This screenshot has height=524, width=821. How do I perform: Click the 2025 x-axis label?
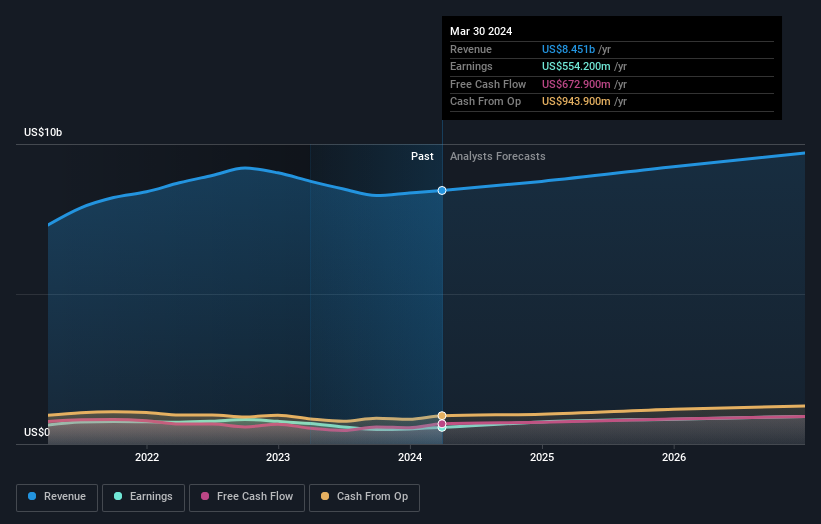[542, 457]
